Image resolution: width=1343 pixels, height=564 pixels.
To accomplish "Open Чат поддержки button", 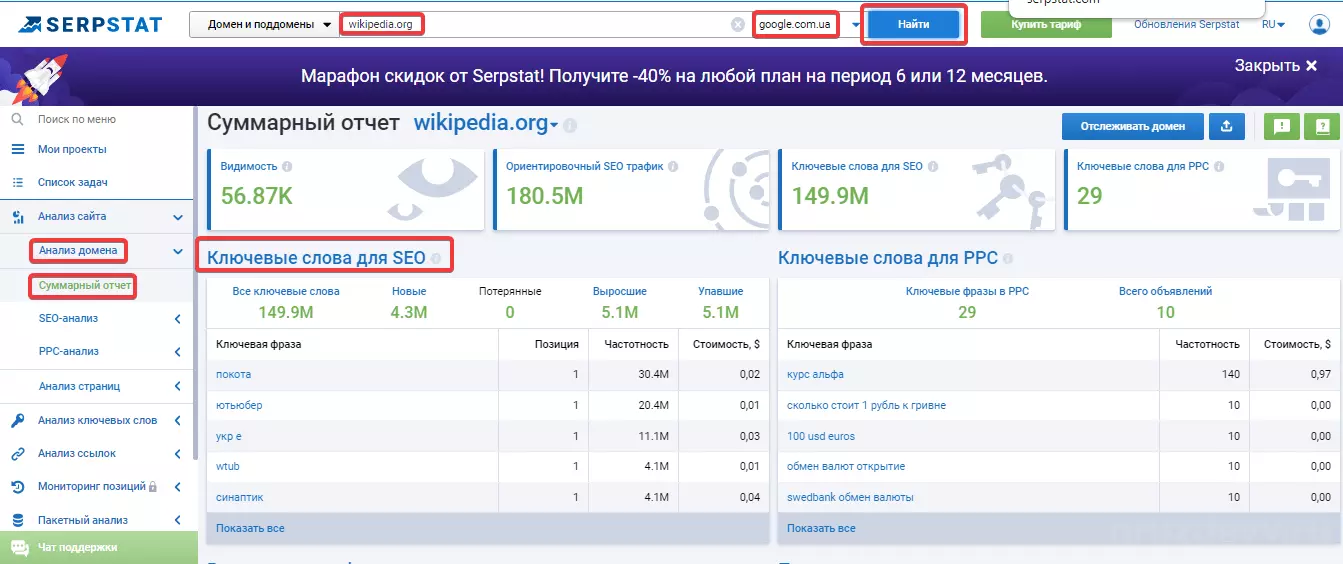I will 97,548.
